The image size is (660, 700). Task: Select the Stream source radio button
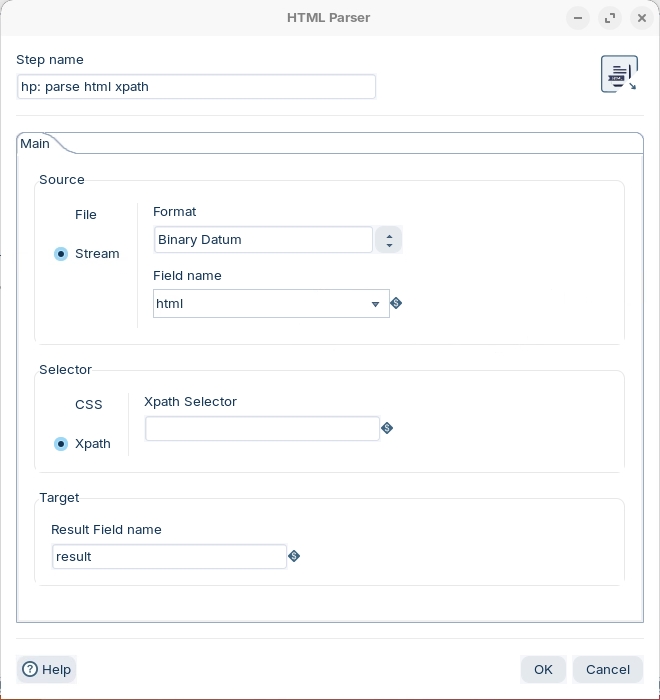click(61, 254)
